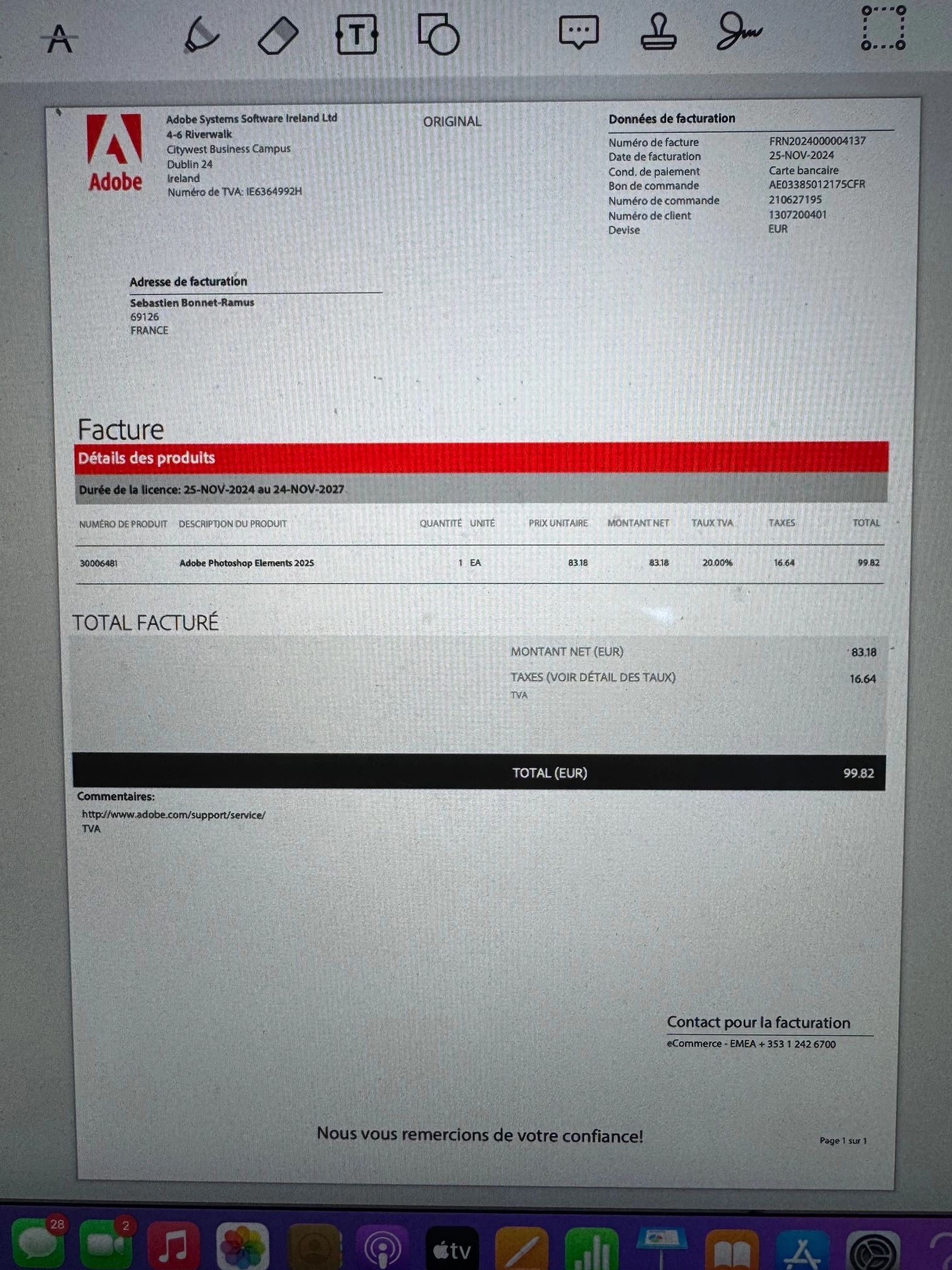Select purchase order AE03385012175CFR
The width and height of the screenshot is (952, 1270).
click(x=817, y=184)
